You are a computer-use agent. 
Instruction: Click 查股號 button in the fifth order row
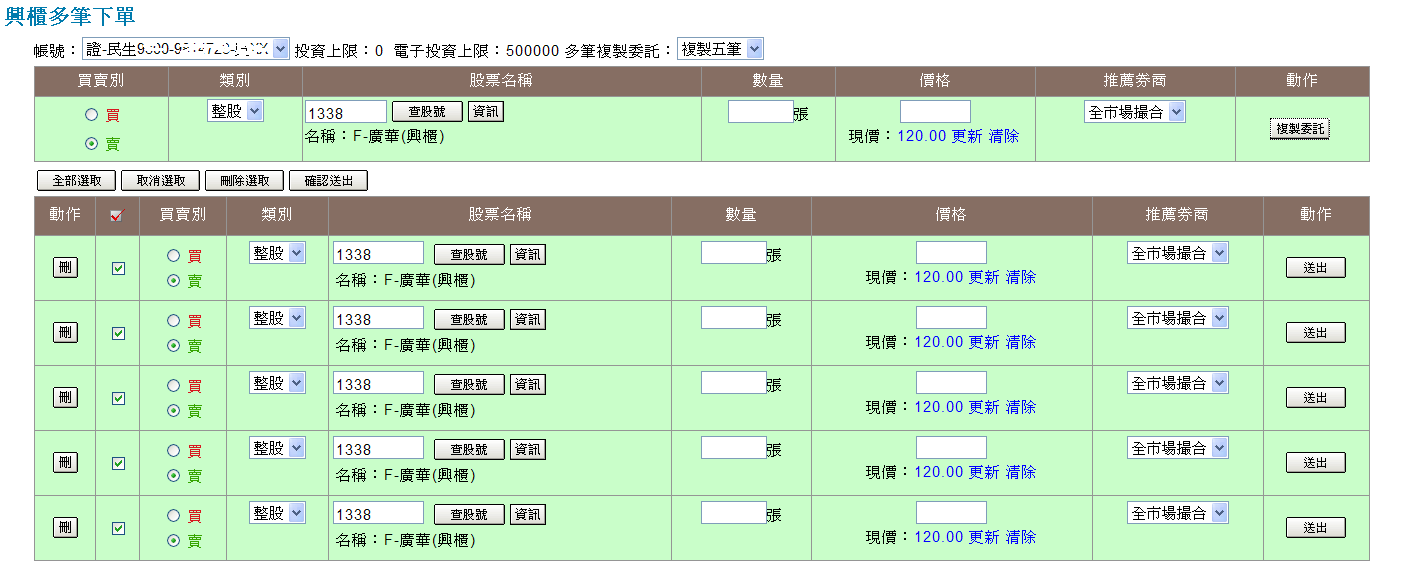point(469,515)
